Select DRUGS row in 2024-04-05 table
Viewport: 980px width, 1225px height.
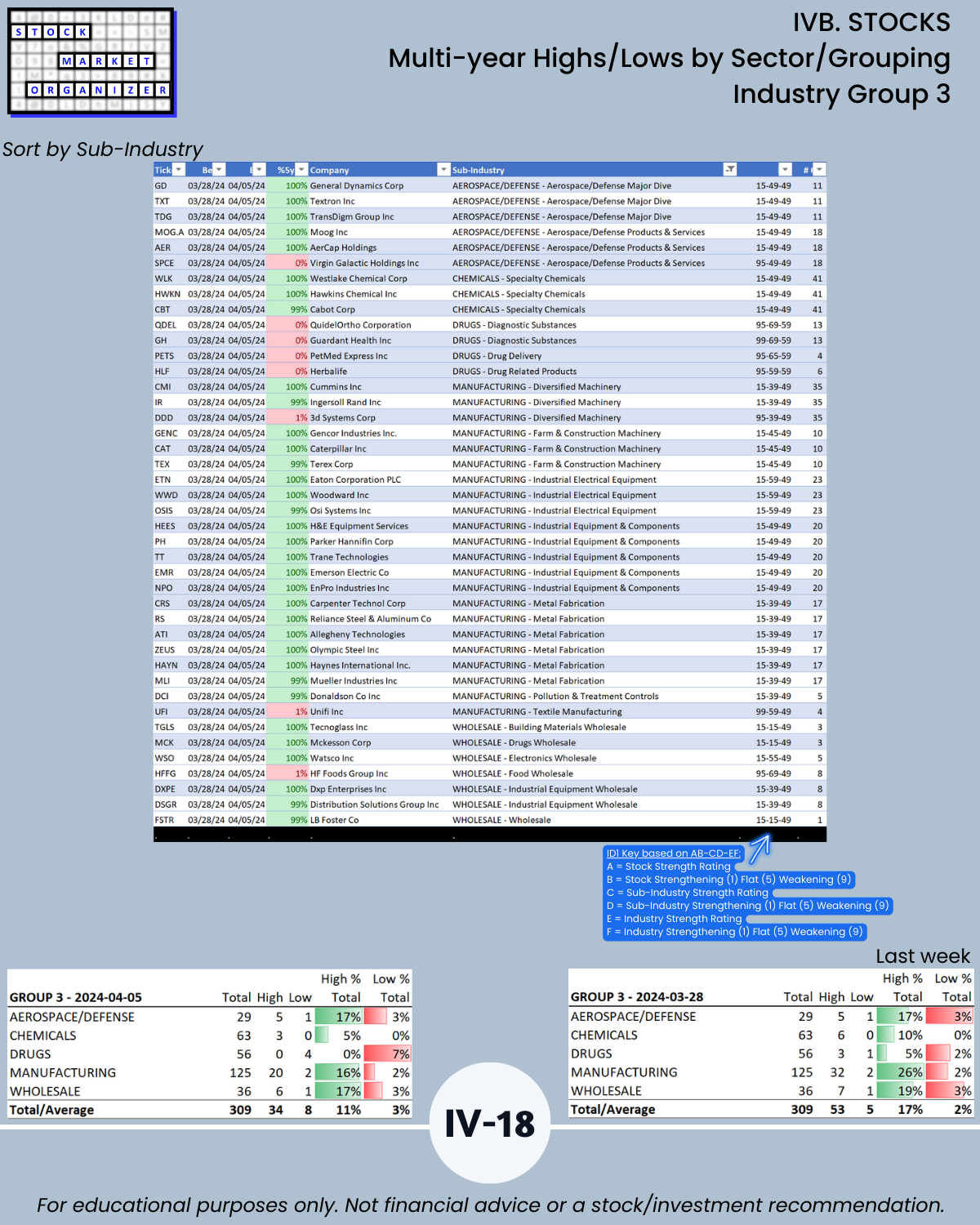click(209, 1054)
